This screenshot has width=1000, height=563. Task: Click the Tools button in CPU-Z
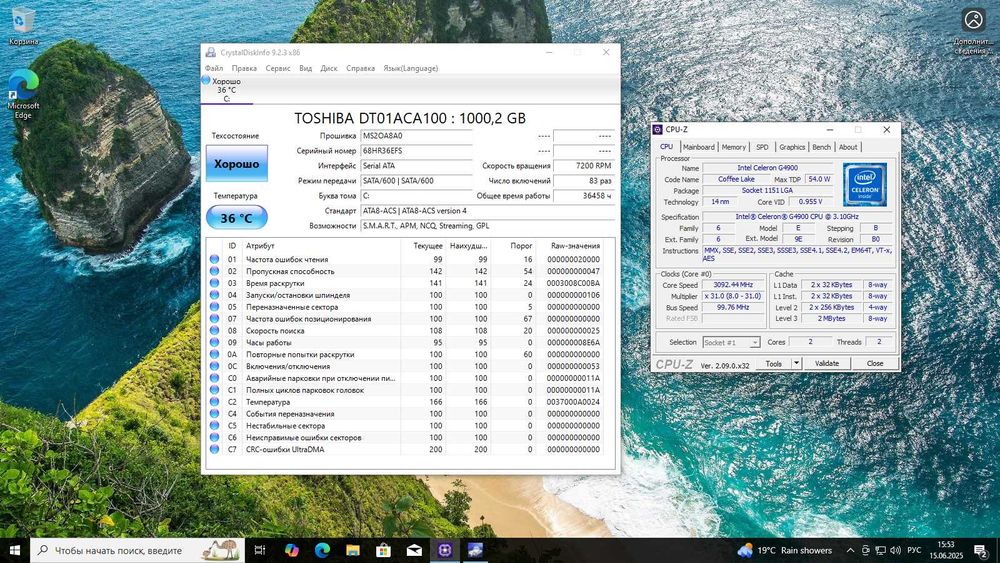[x=774, y=363]
